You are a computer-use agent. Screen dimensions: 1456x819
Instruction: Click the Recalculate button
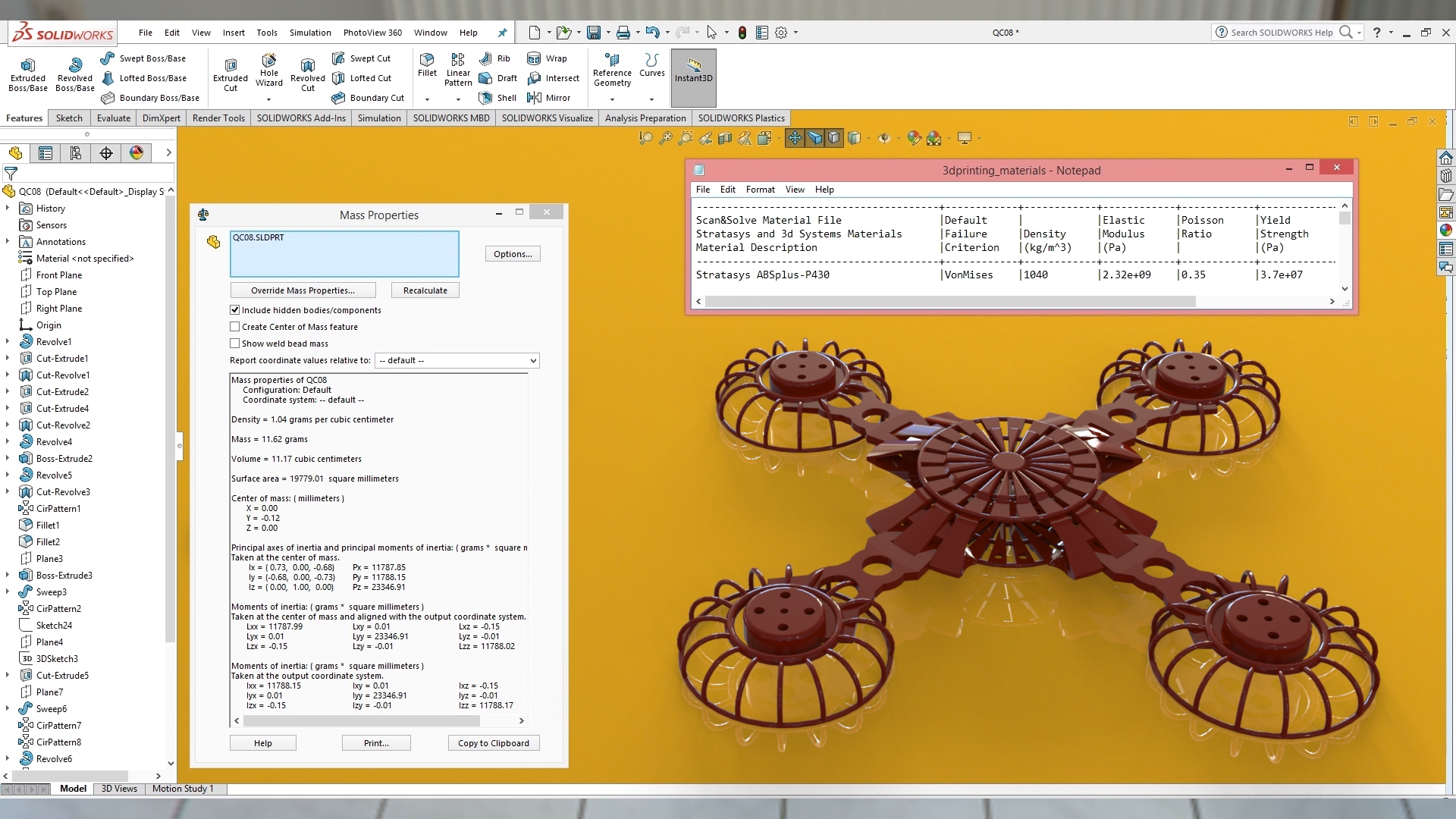click(x=425, y=290)
